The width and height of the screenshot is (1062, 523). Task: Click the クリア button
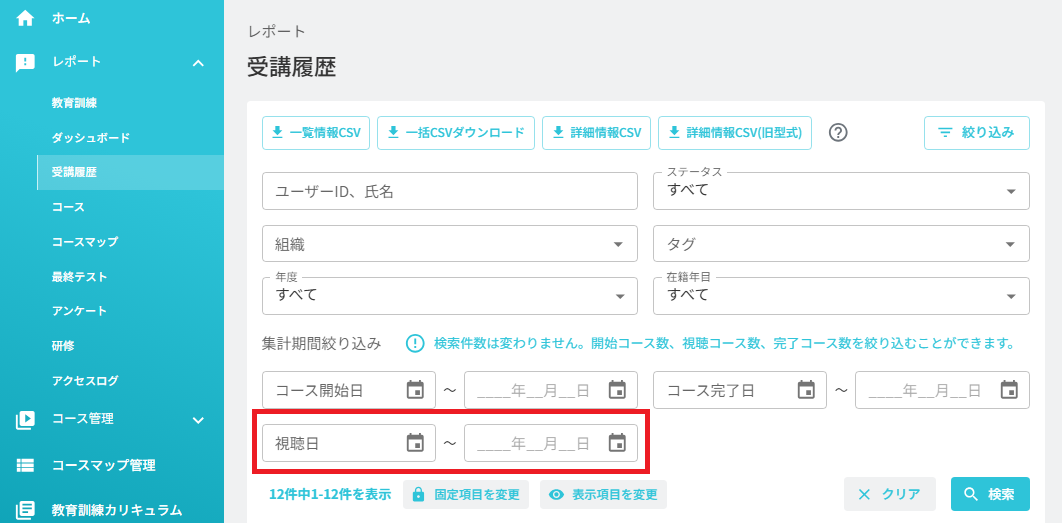tap(889, 494)
